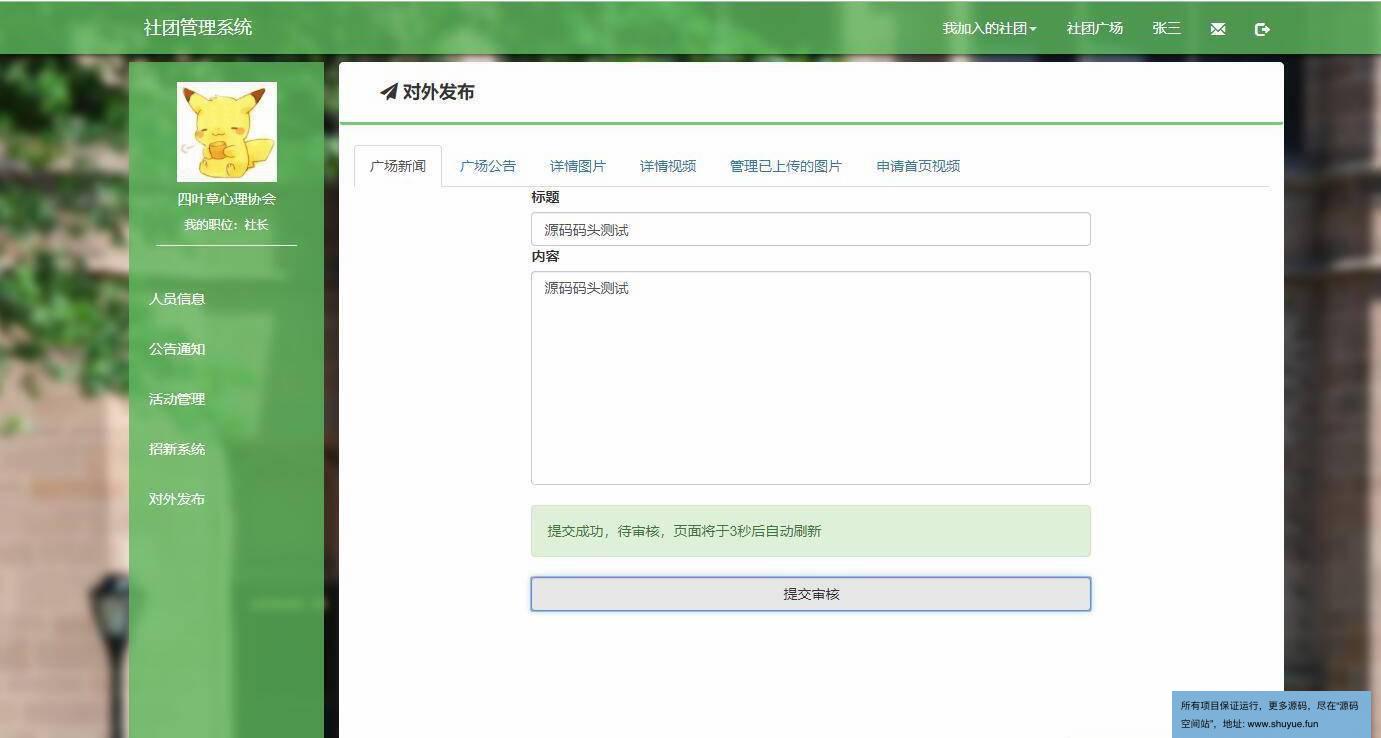
Task: Open the 申请首页视频 tab
Action: point(918,166)
